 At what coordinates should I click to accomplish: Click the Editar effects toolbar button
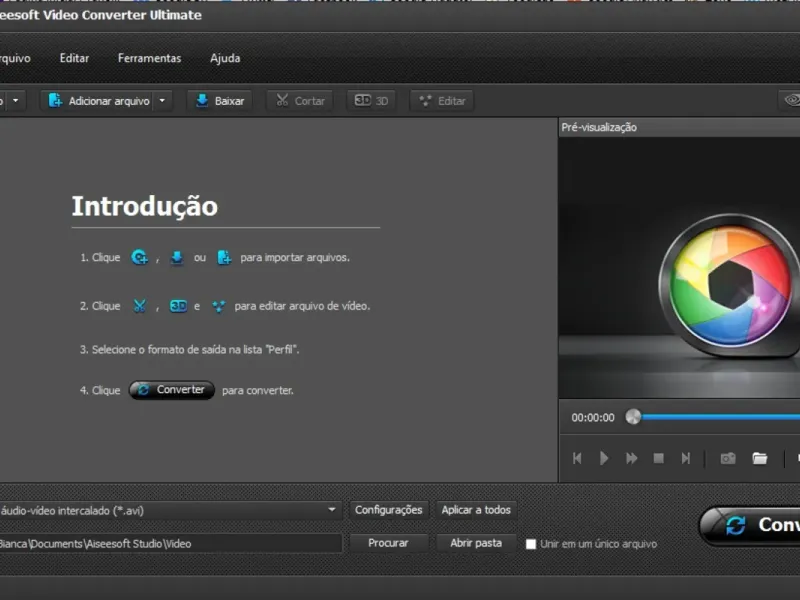tap(442, 101)
